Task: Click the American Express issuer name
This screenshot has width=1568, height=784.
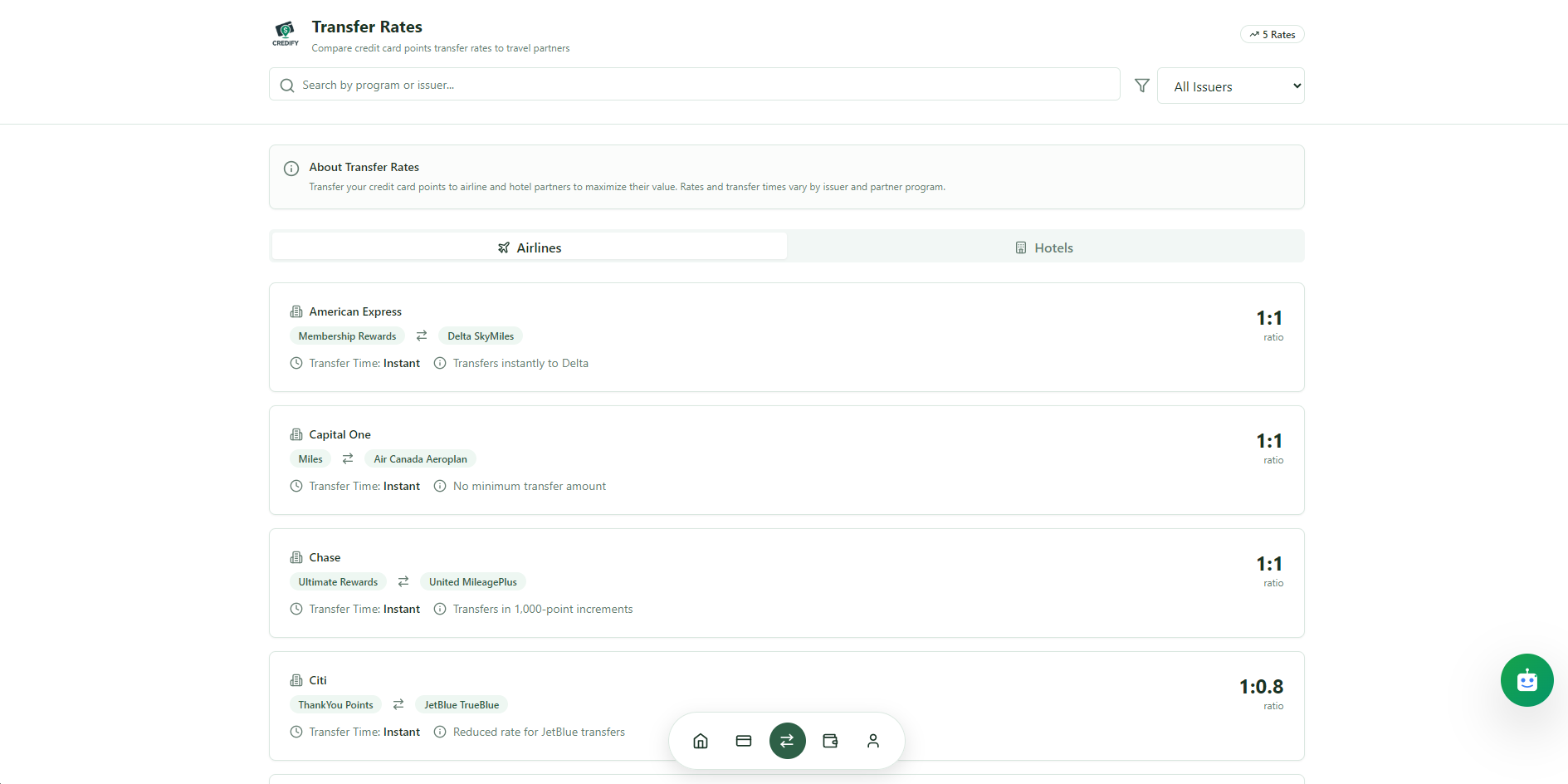Action: coord(355,311)
